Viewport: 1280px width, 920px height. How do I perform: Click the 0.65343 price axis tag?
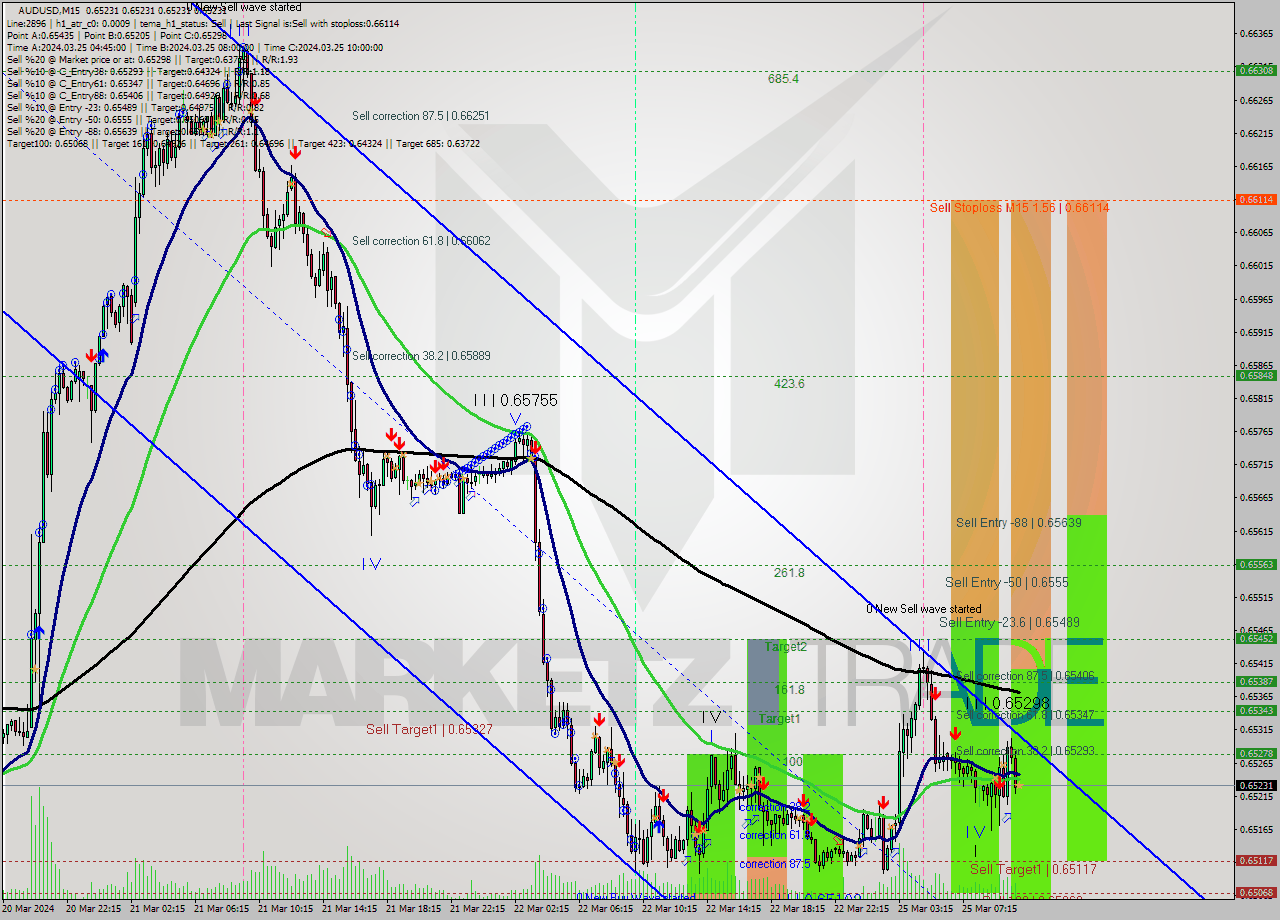tap(1257, 710)
